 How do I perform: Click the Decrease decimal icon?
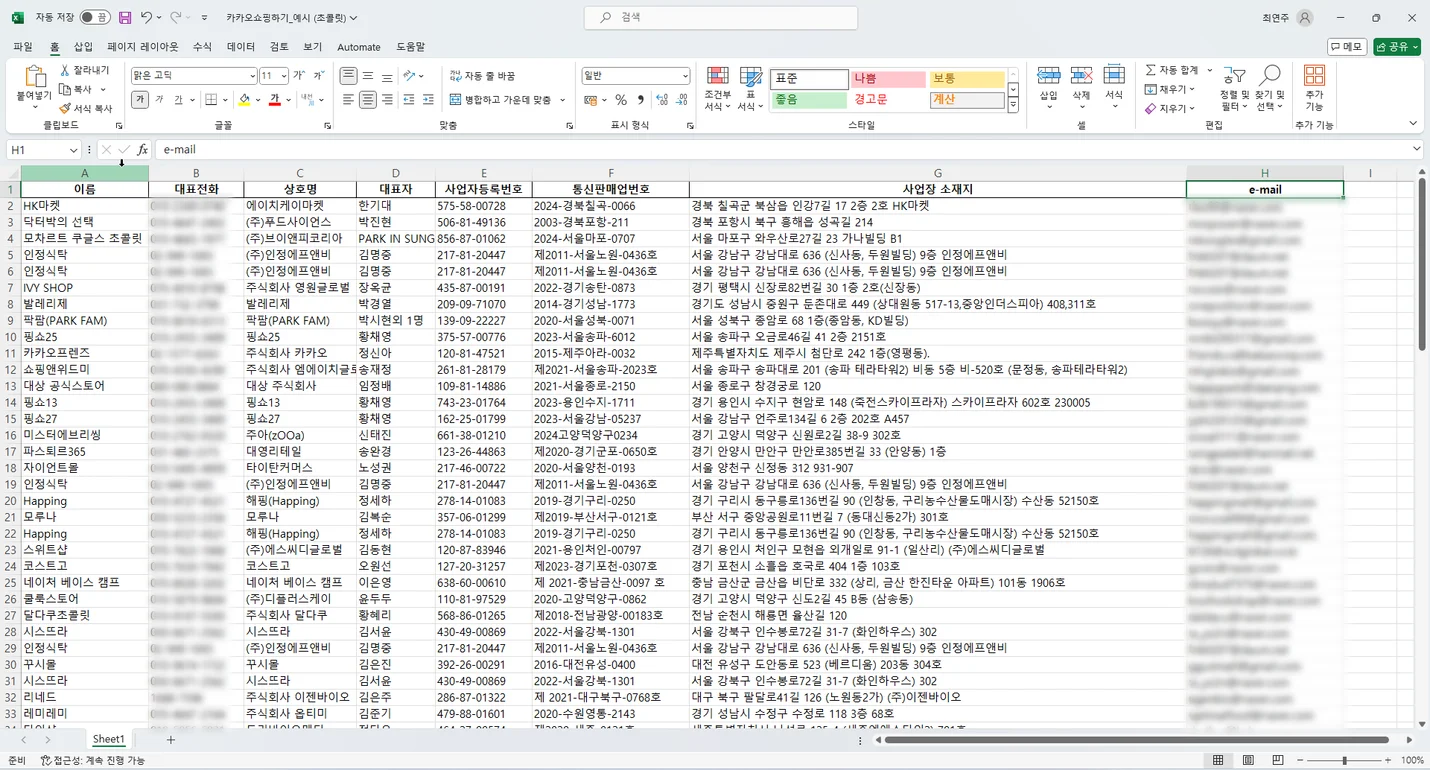pyautogui.click(x=682, y=100)
